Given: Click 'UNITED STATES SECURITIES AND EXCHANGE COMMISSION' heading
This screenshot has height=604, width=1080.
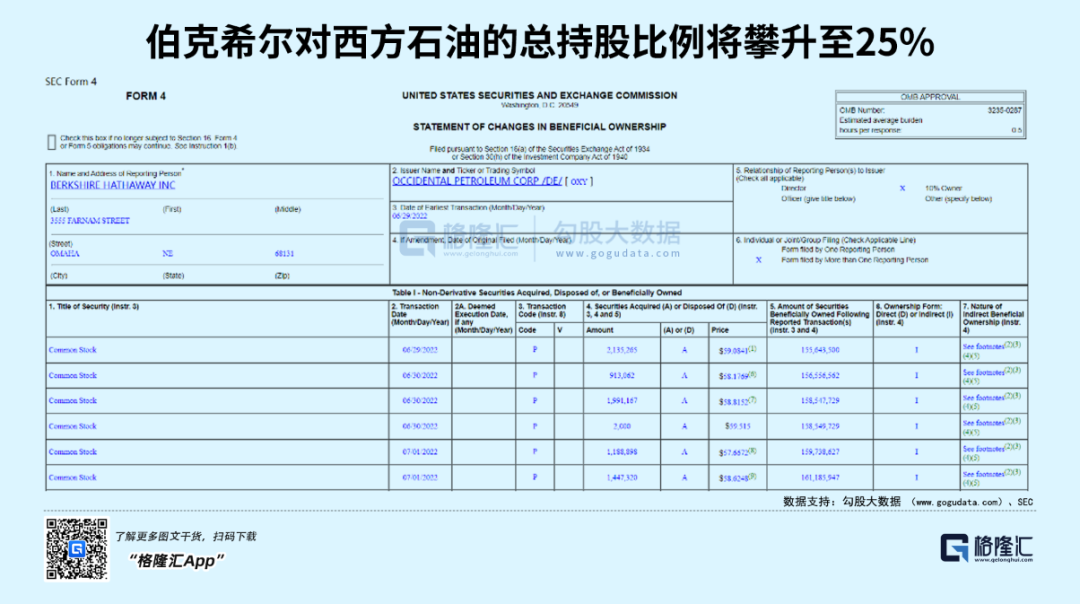Looking at the screenshot, I should click(x=539, y=96).
